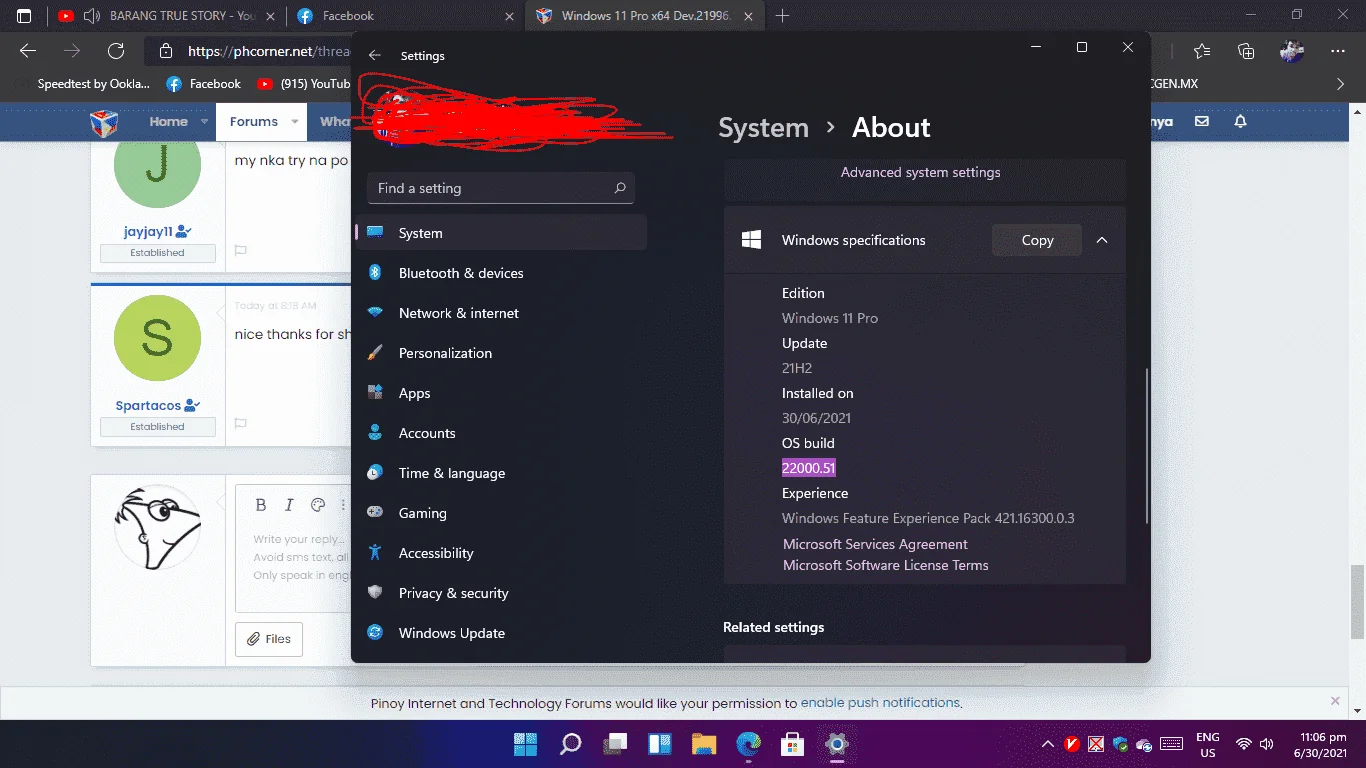
Task: Click the Personalization paintbrush icon
Action: 375,353
